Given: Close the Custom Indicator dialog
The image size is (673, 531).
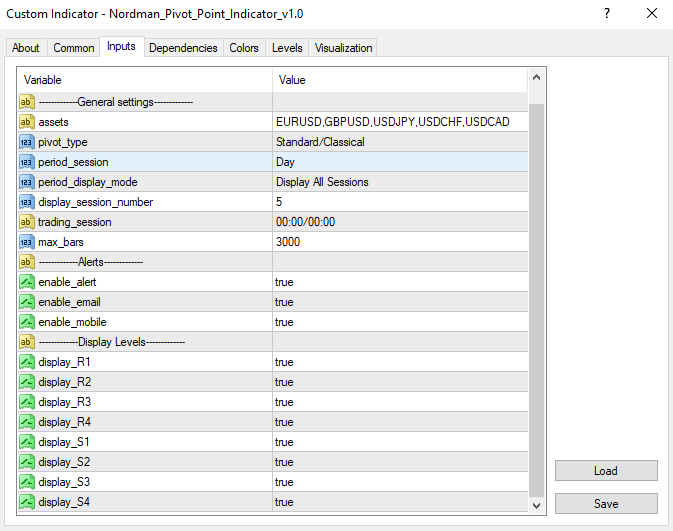Looking at the screenshot, I should tap(652, 13).
